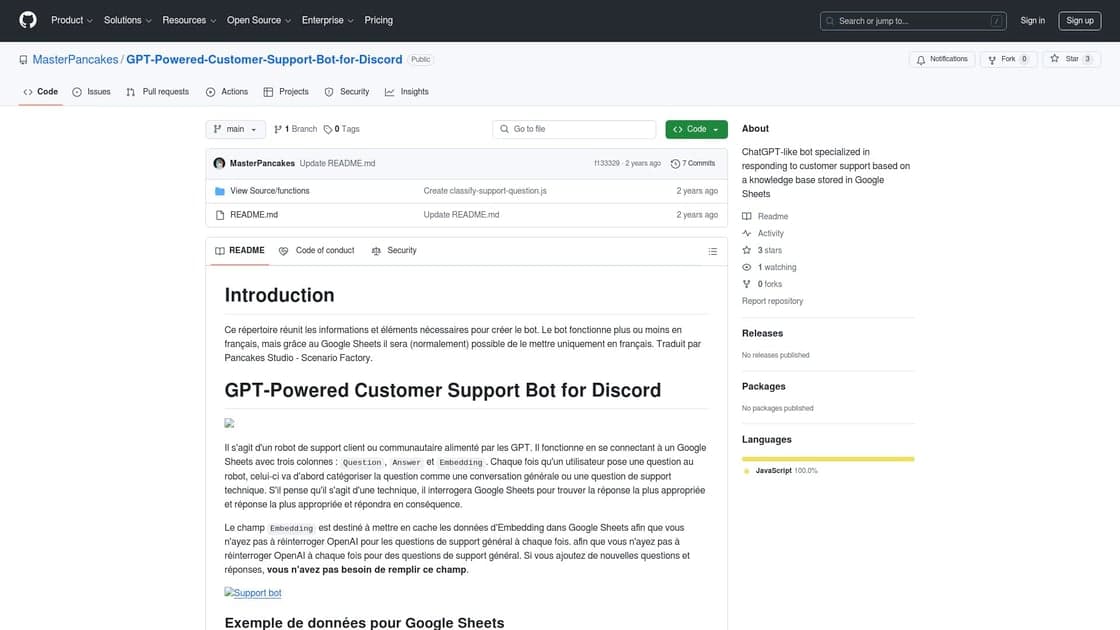Open the Product navigation dropdown
Viewport: 1120px width, 630px height.
[68, 19]
